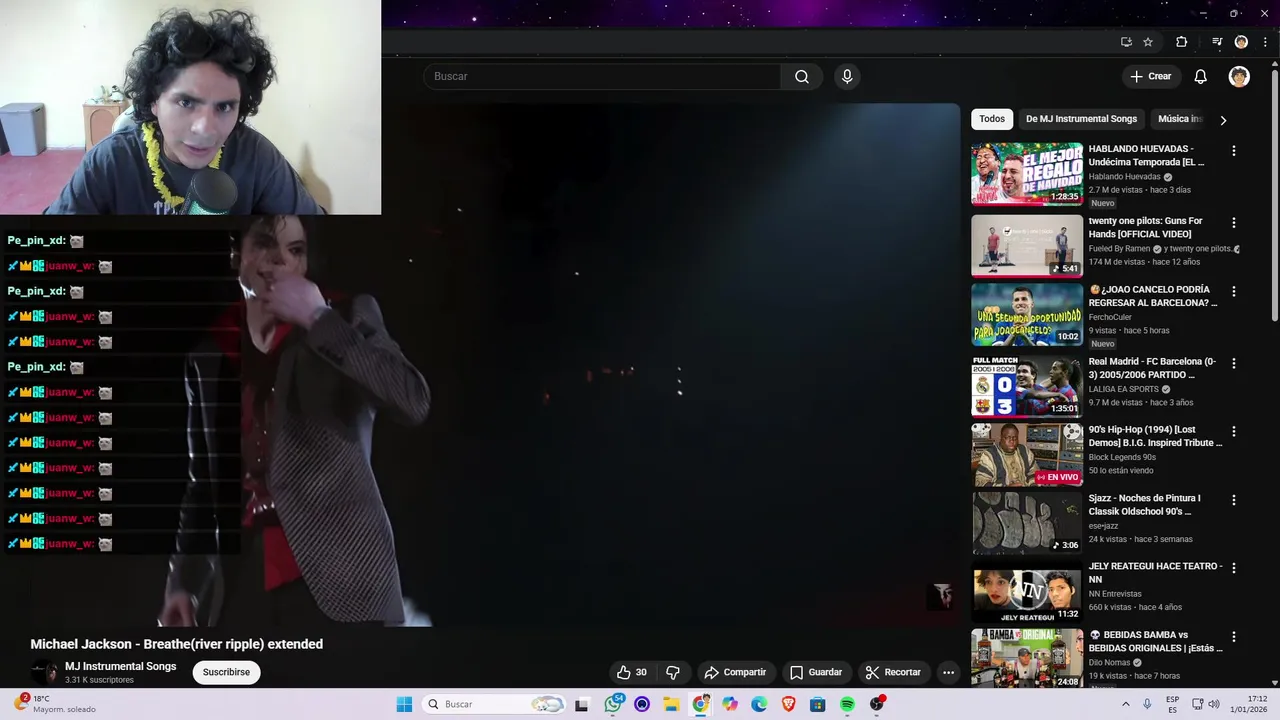Click the YouTube Buscar search field
The image size is (1280, 720).
click(x=602, y=76)
